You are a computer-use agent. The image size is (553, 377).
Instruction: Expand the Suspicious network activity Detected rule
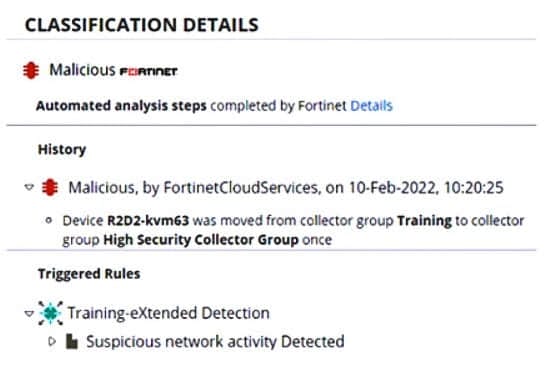tap(52, 341)
